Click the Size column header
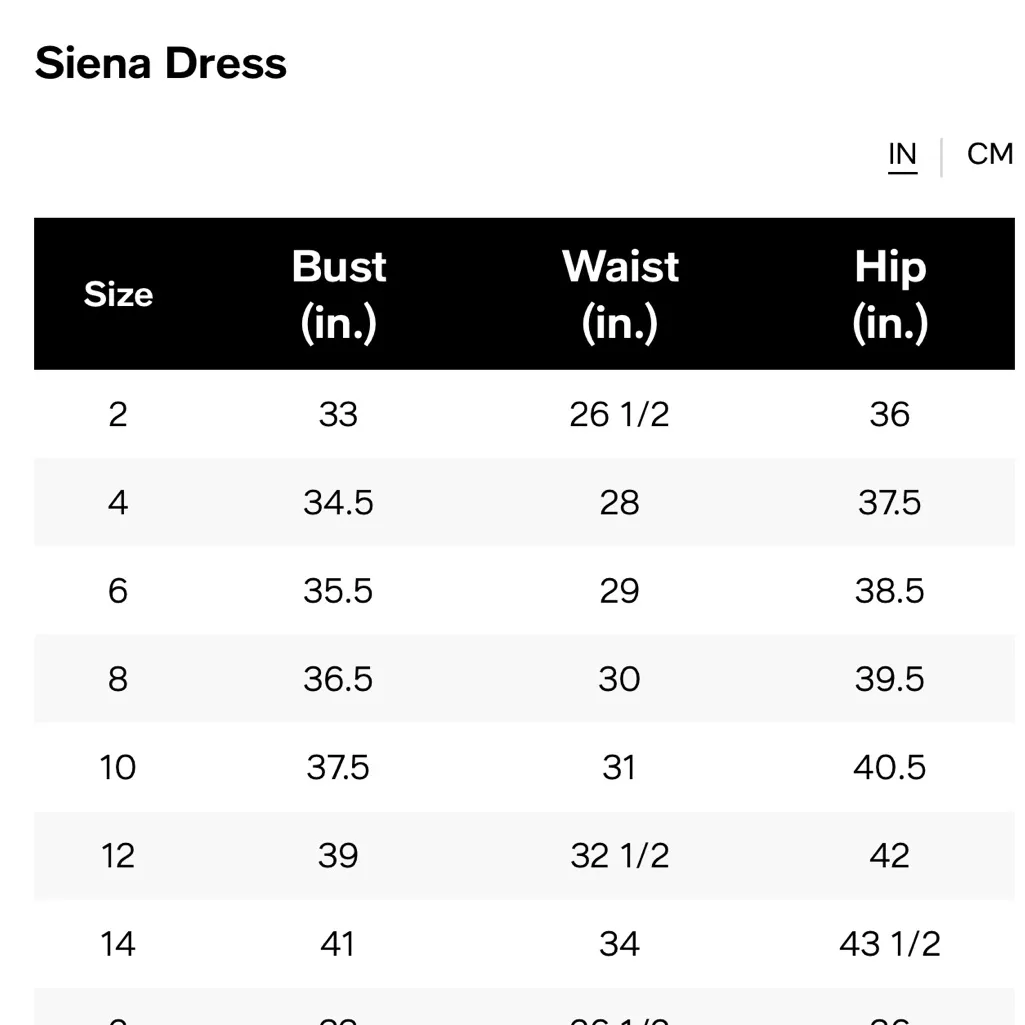The width and height of the screenshot is (1025, 1025). (118, 294)
